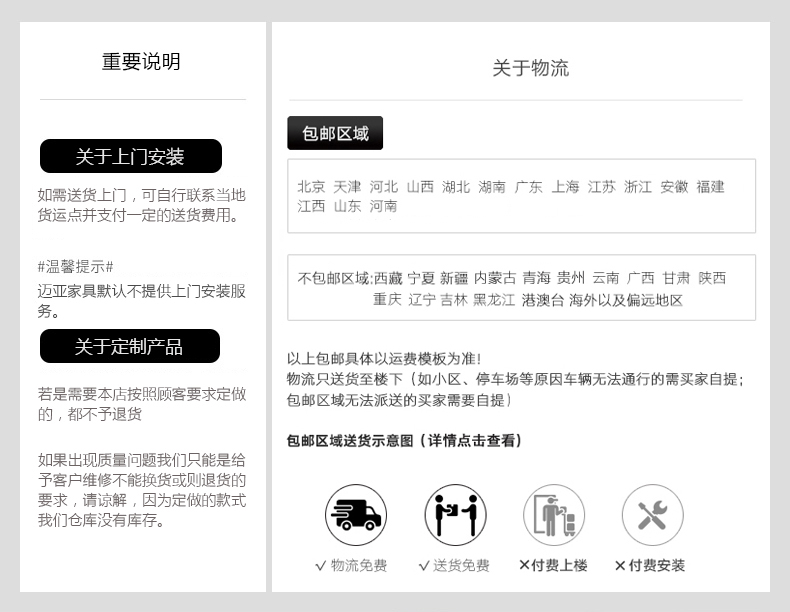Select 黑龙江 in non-free shipping list
The height and width of the screenshot is (612, 790).
[494, 300]
